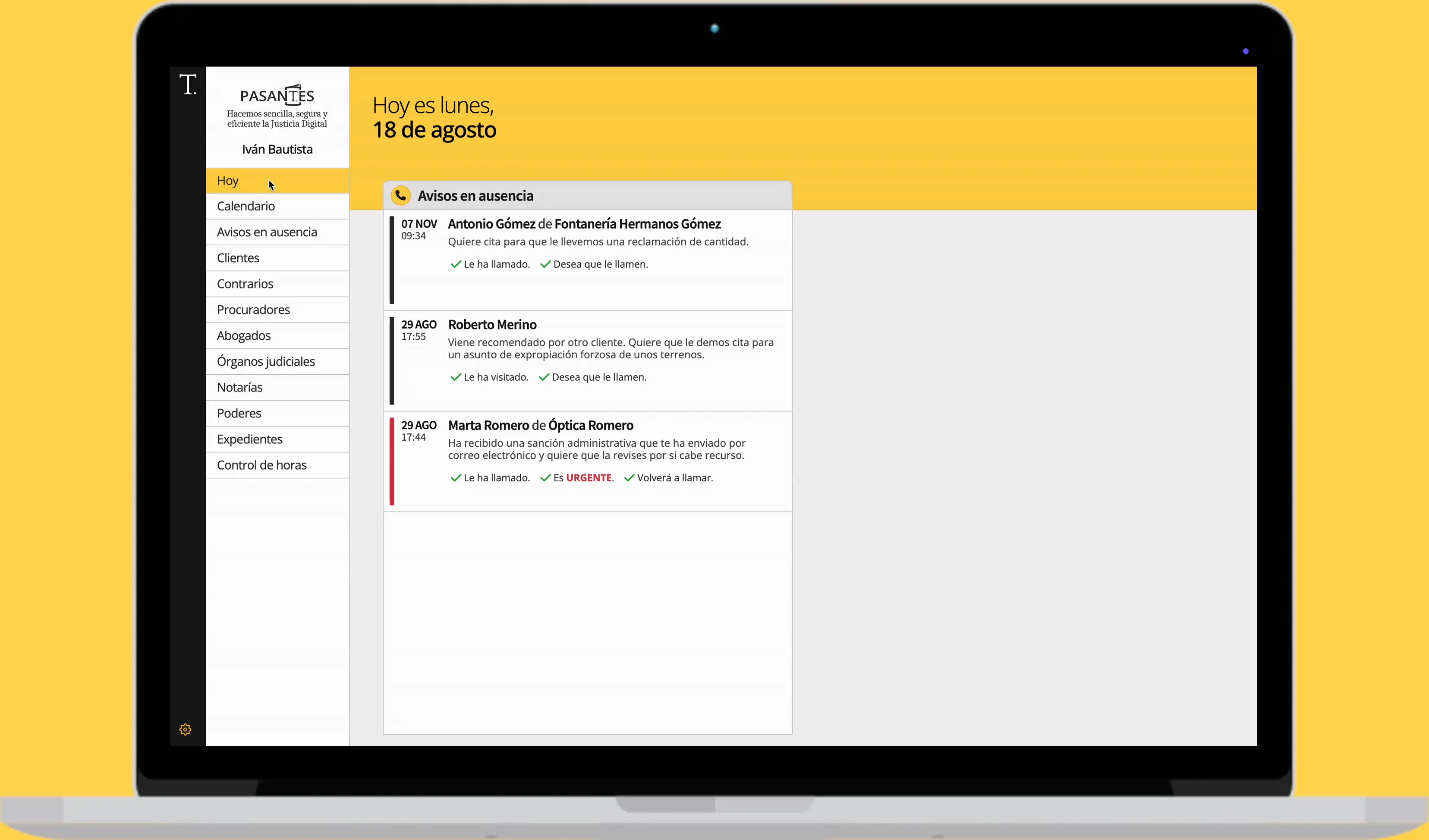Open the settings gear icon
1429x840 pixels.
pos(186,730)
